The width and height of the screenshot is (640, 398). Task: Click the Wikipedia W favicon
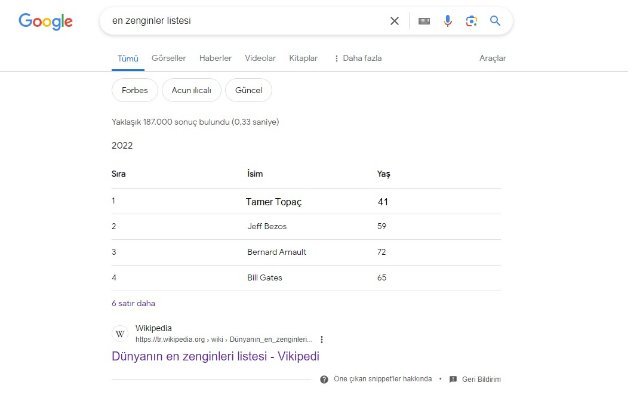tap(120, 334)
